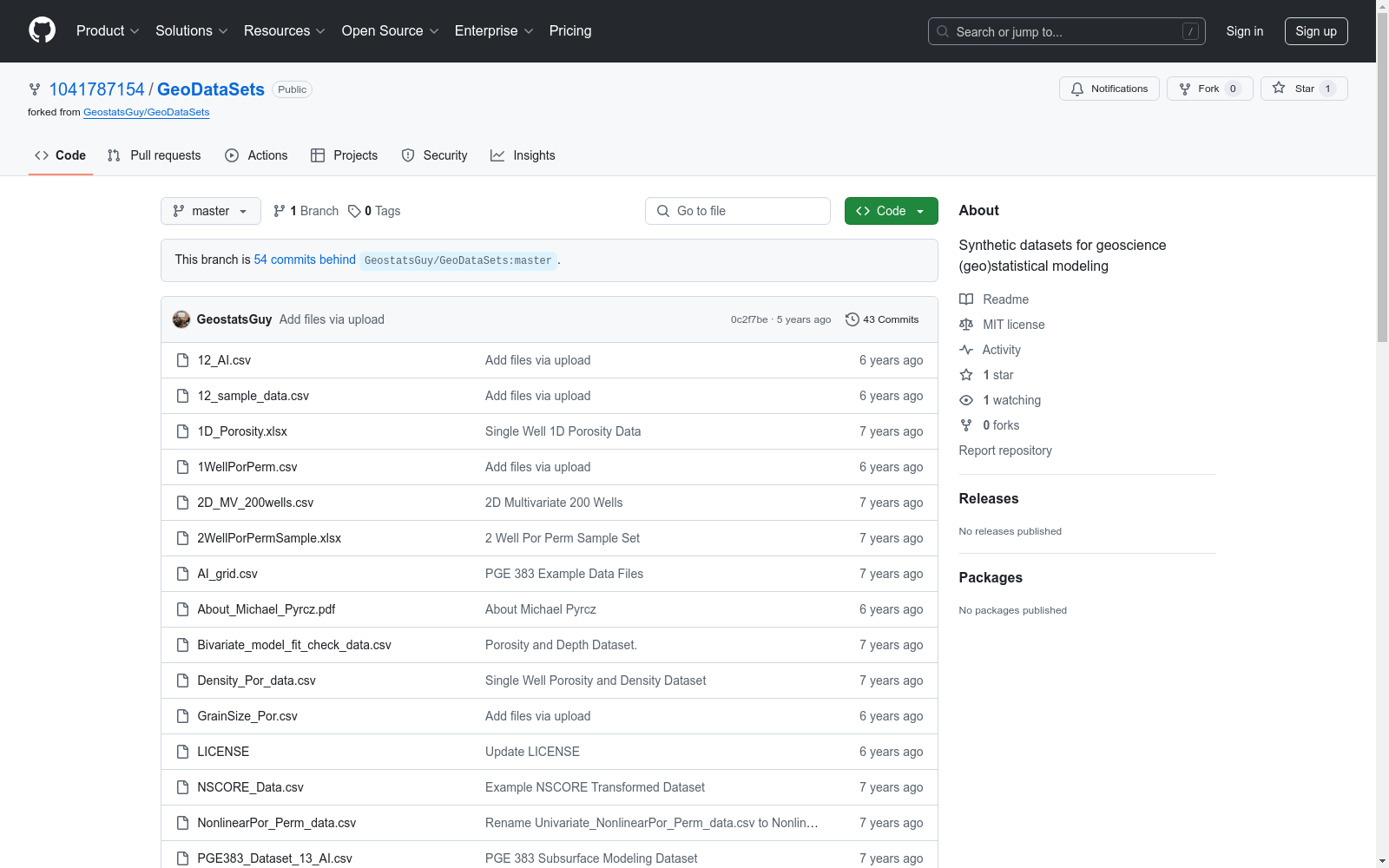This screenshot has height=868, width=1389.
Task: Expand the Open Source menu
Action: [391, 31]
